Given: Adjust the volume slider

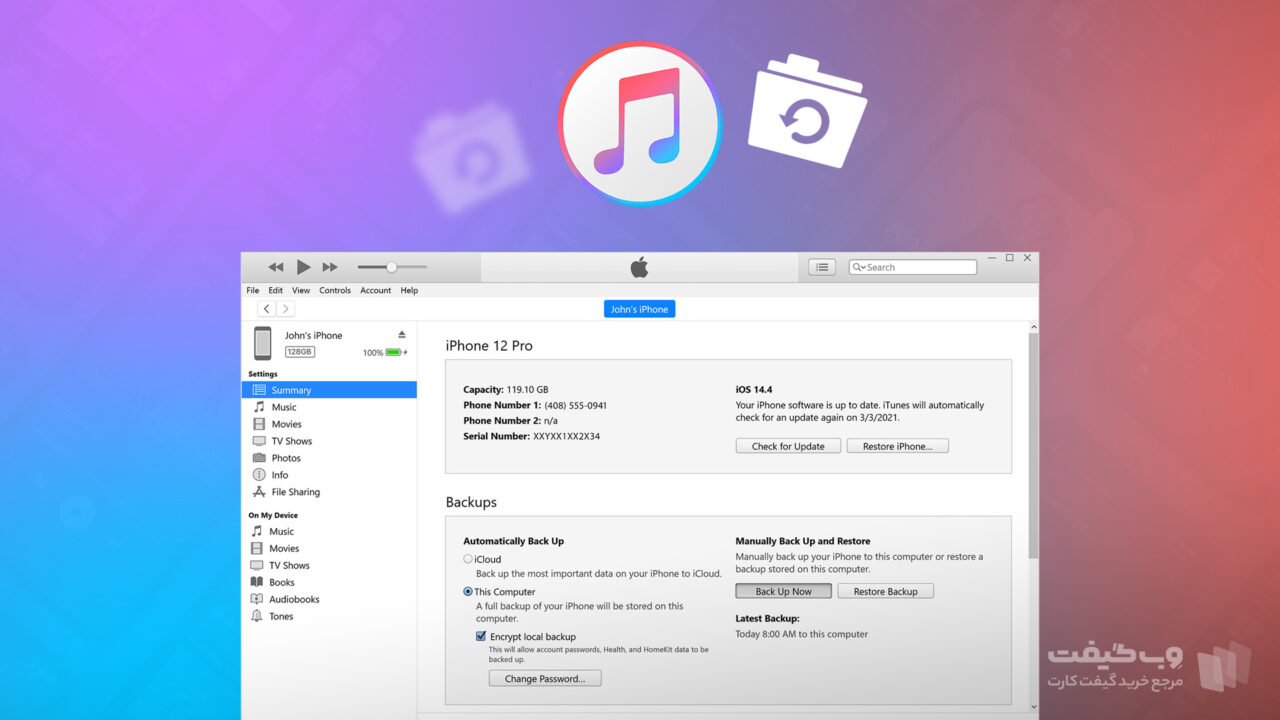Looking at the screenshot, I should [392, 267].
